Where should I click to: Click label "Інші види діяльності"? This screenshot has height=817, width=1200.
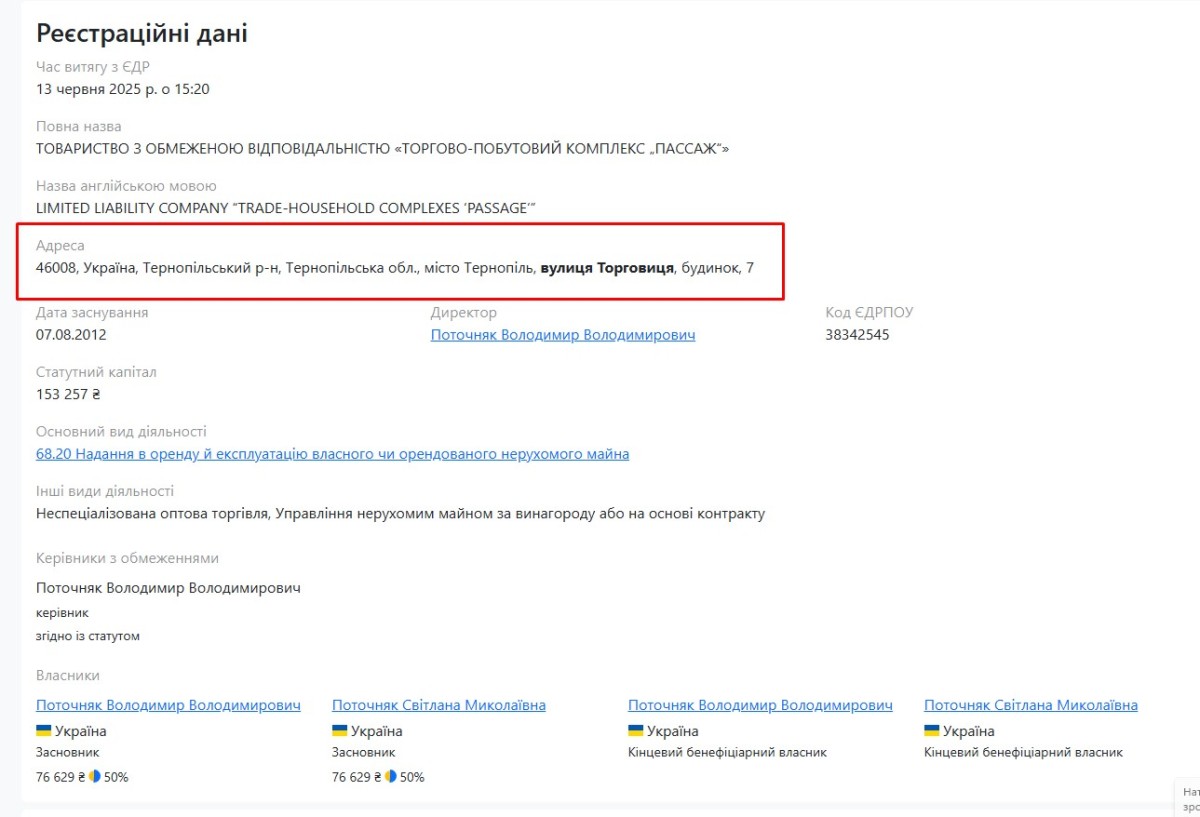[105, 491]
